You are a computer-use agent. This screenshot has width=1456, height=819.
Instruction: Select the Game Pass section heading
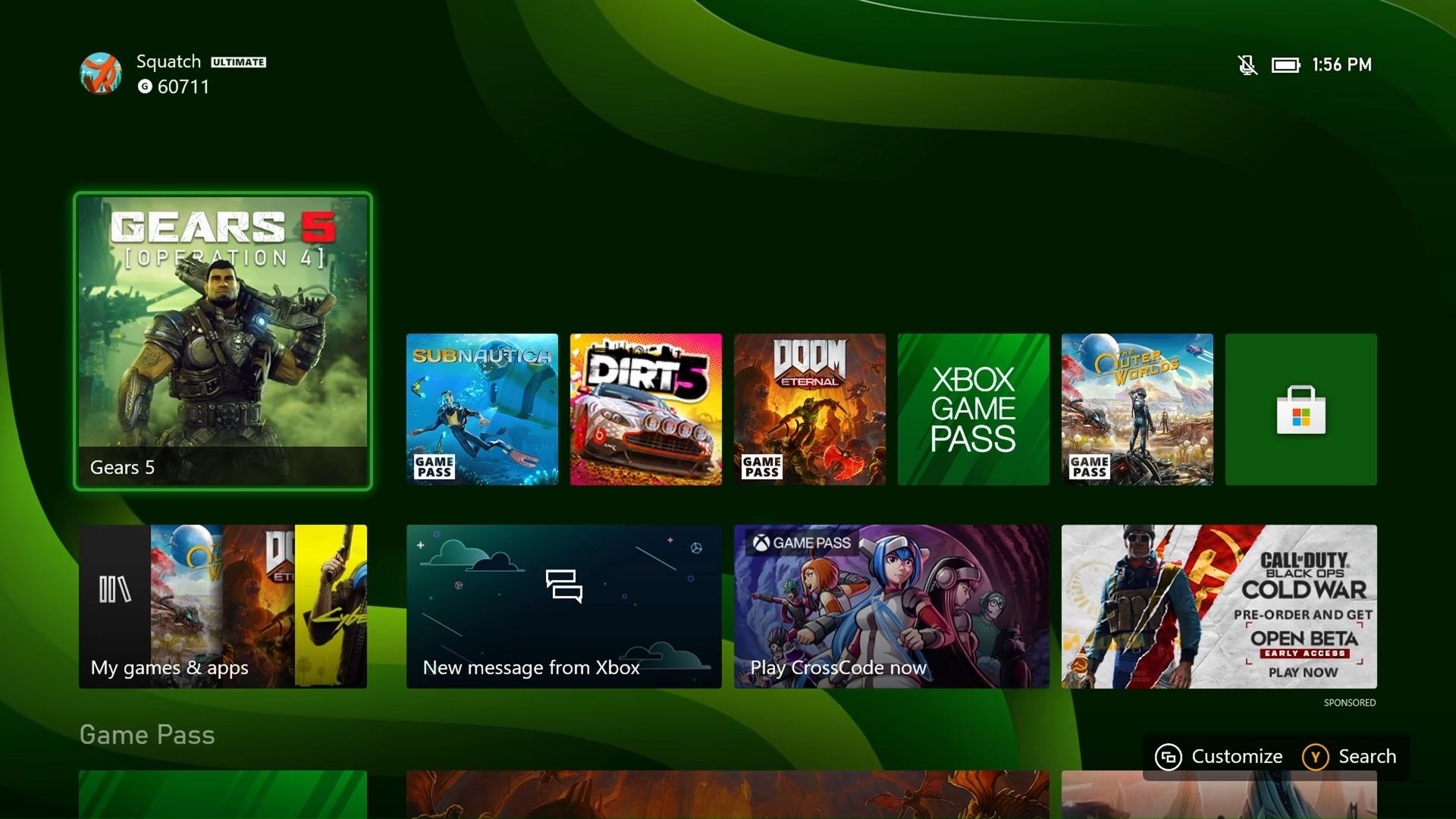(x=147, y=735)
